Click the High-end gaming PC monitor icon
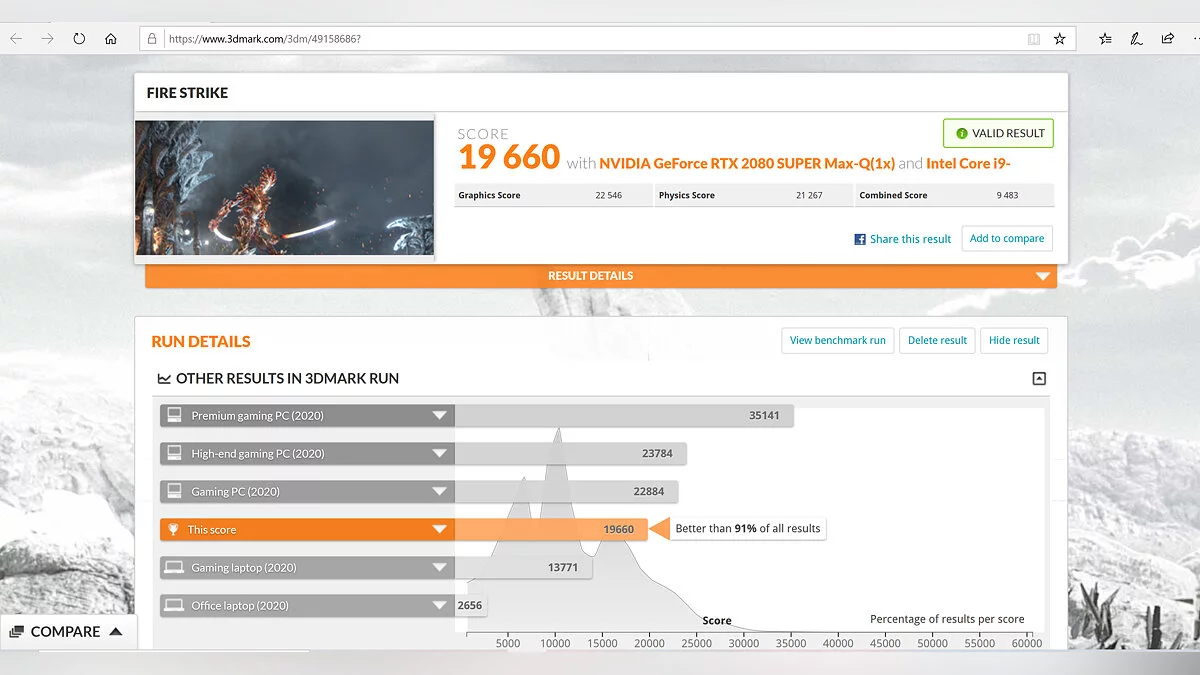 click(x=174, y=453)
